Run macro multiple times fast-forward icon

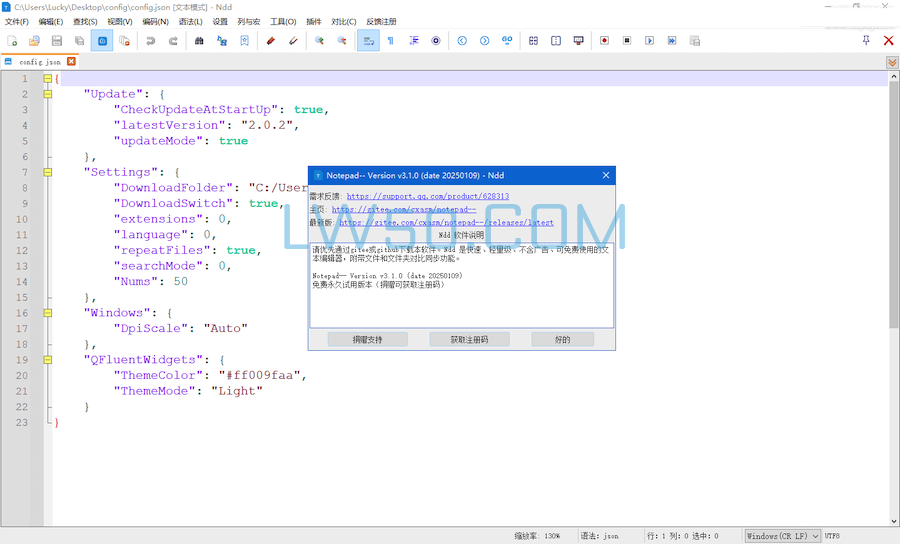coord(672,41)
